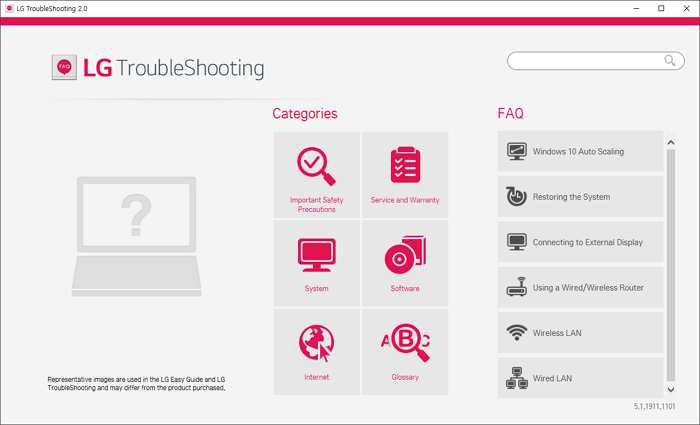Click the app icon in the title bar

(x=9, y=8)
